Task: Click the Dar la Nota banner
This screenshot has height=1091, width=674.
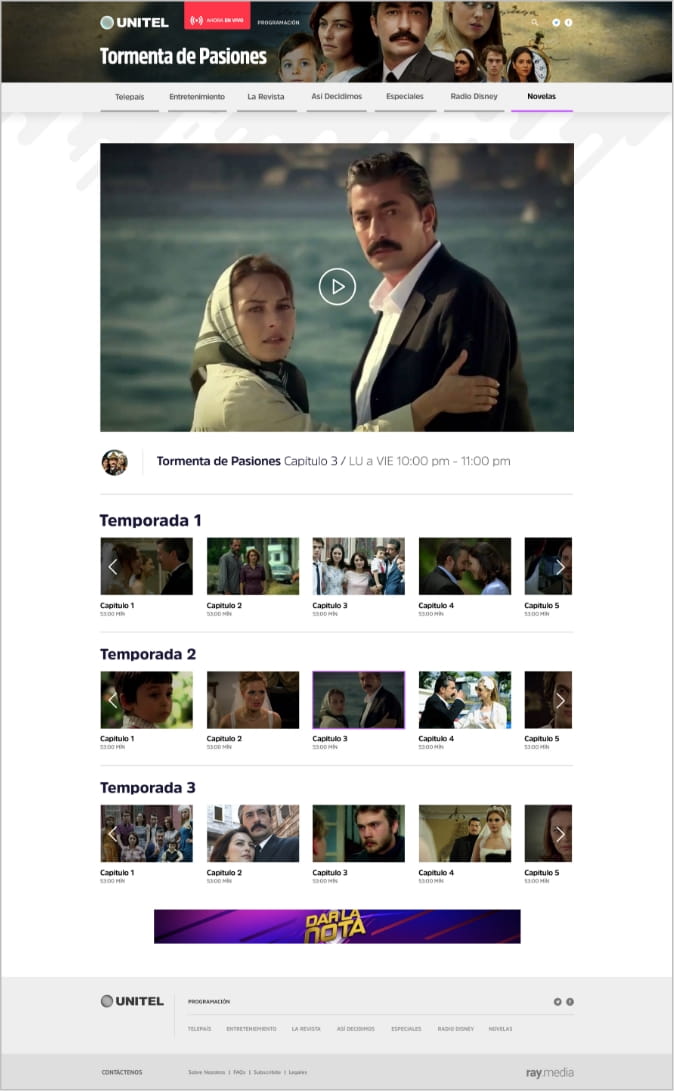Action: tap(337, 926)
